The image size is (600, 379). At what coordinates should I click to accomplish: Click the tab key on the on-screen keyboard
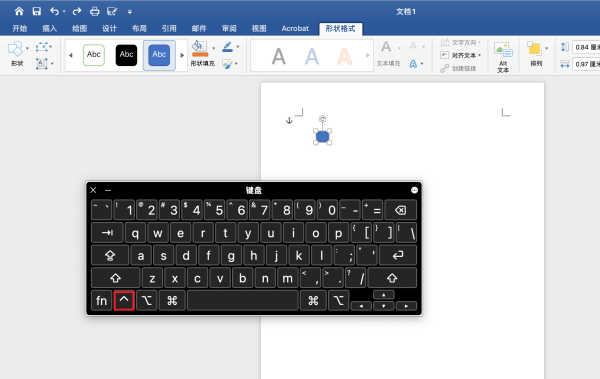tap(108, 232)
